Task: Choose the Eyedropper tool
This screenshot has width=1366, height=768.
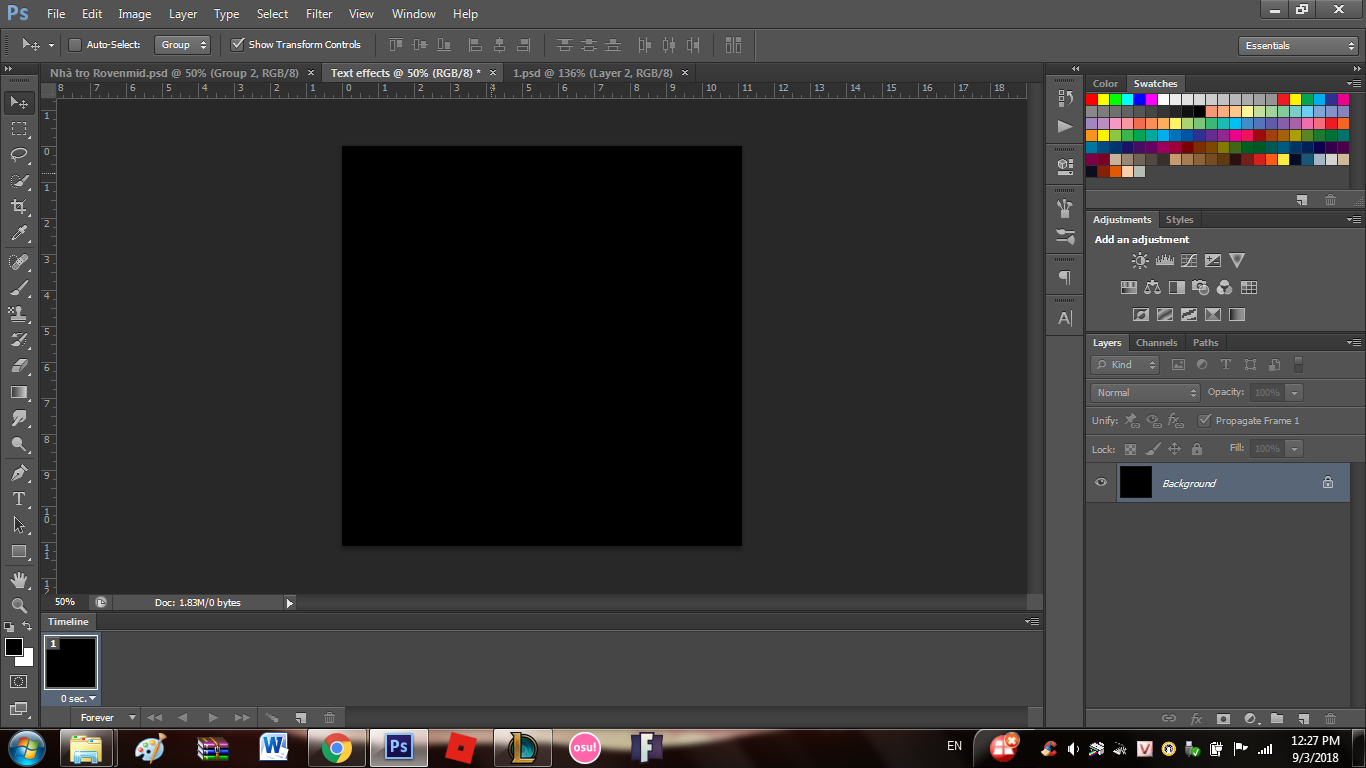Action: coord(19,234)
